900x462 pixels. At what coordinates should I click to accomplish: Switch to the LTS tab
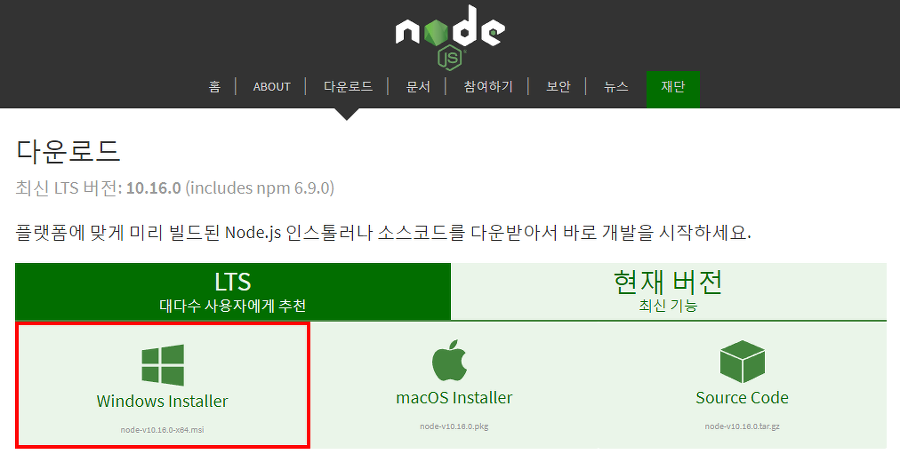(x=233, y=292)
